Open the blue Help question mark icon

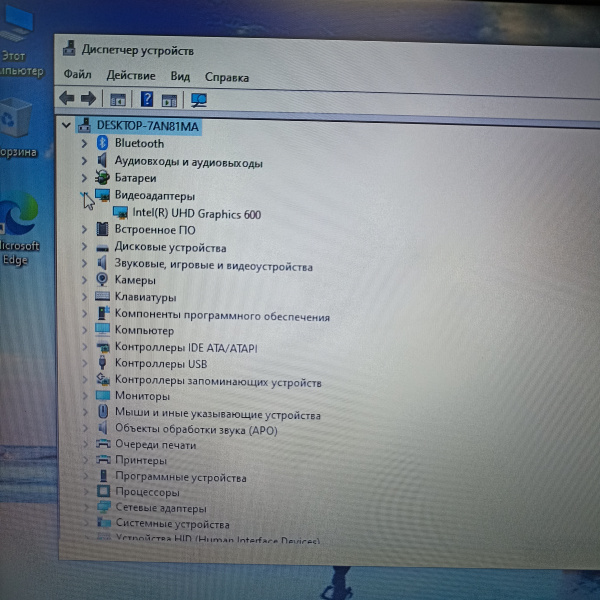[x=147, y=99]
